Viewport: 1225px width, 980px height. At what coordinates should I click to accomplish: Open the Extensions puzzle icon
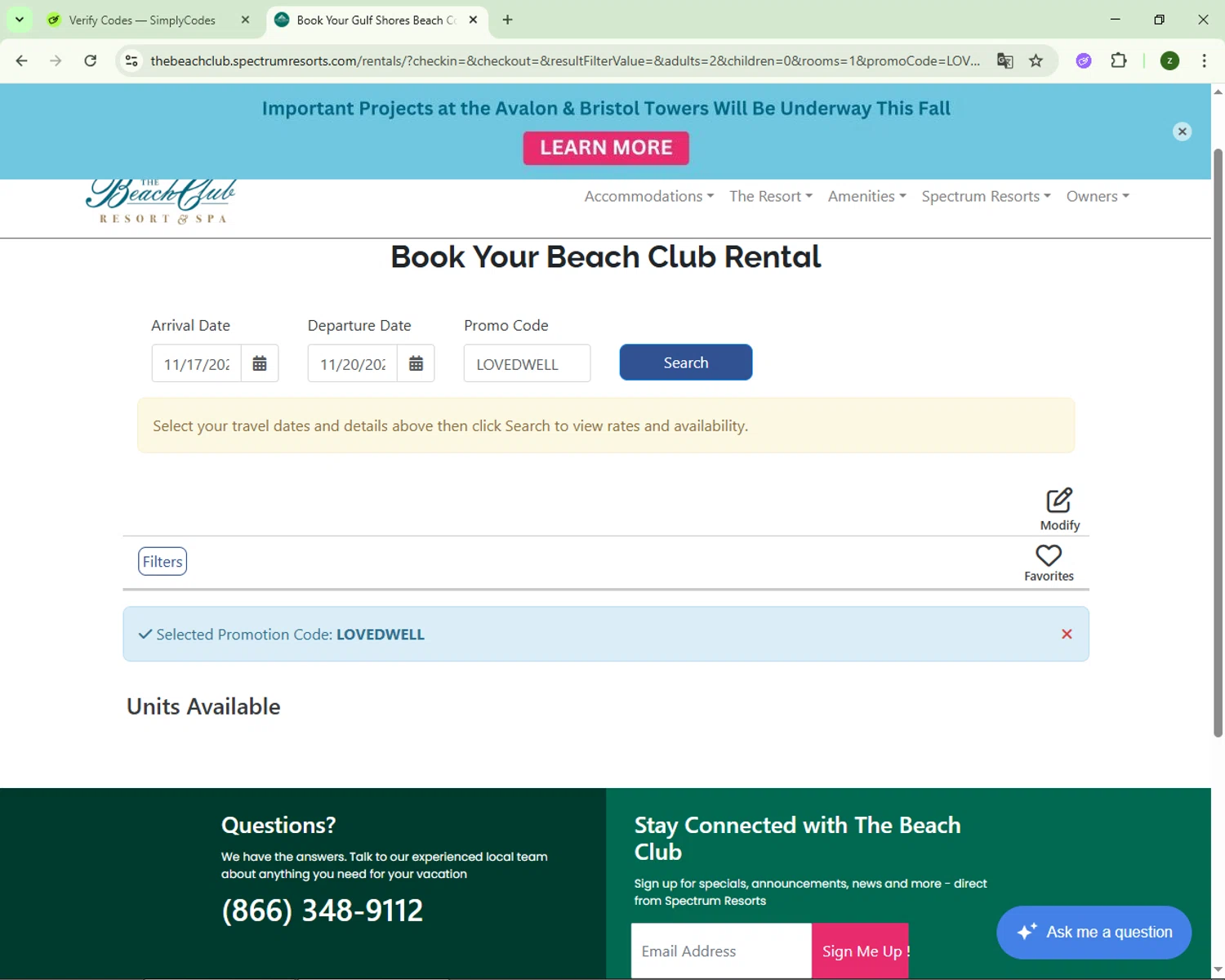point(1119,60)
